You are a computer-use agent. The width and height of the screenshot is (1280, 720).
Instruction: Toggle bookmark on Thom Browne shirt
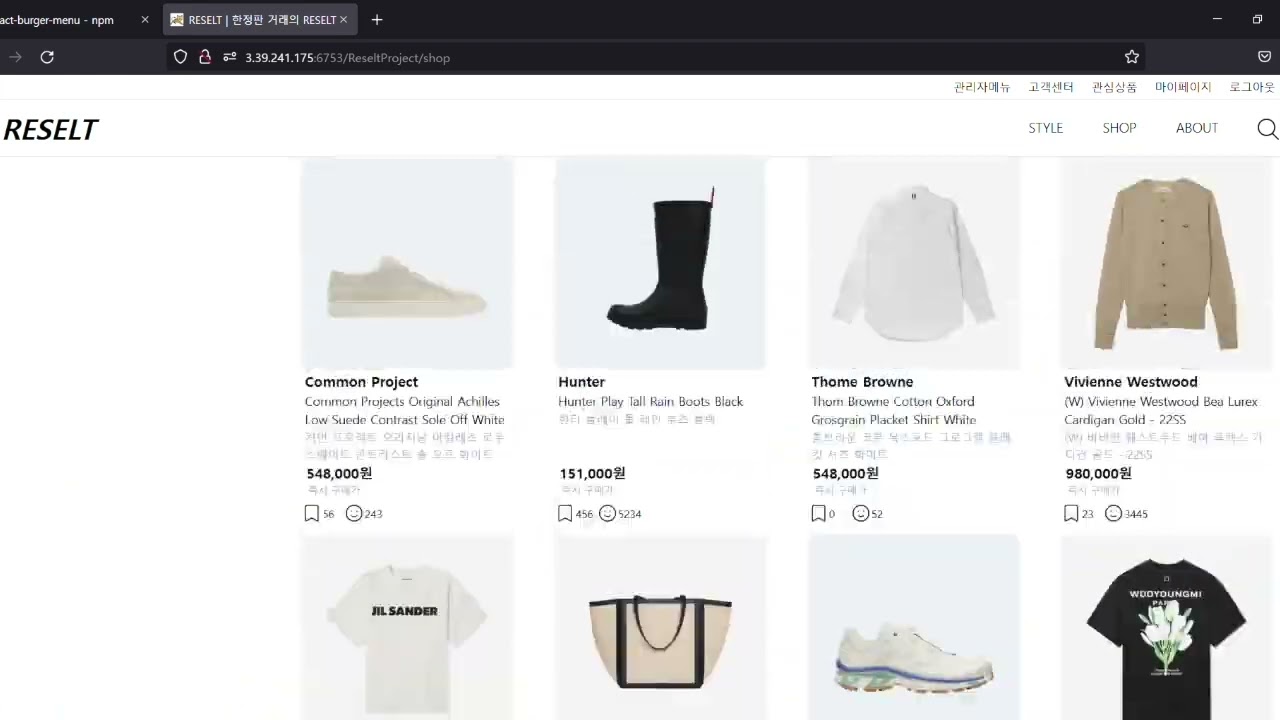point(818,513)
